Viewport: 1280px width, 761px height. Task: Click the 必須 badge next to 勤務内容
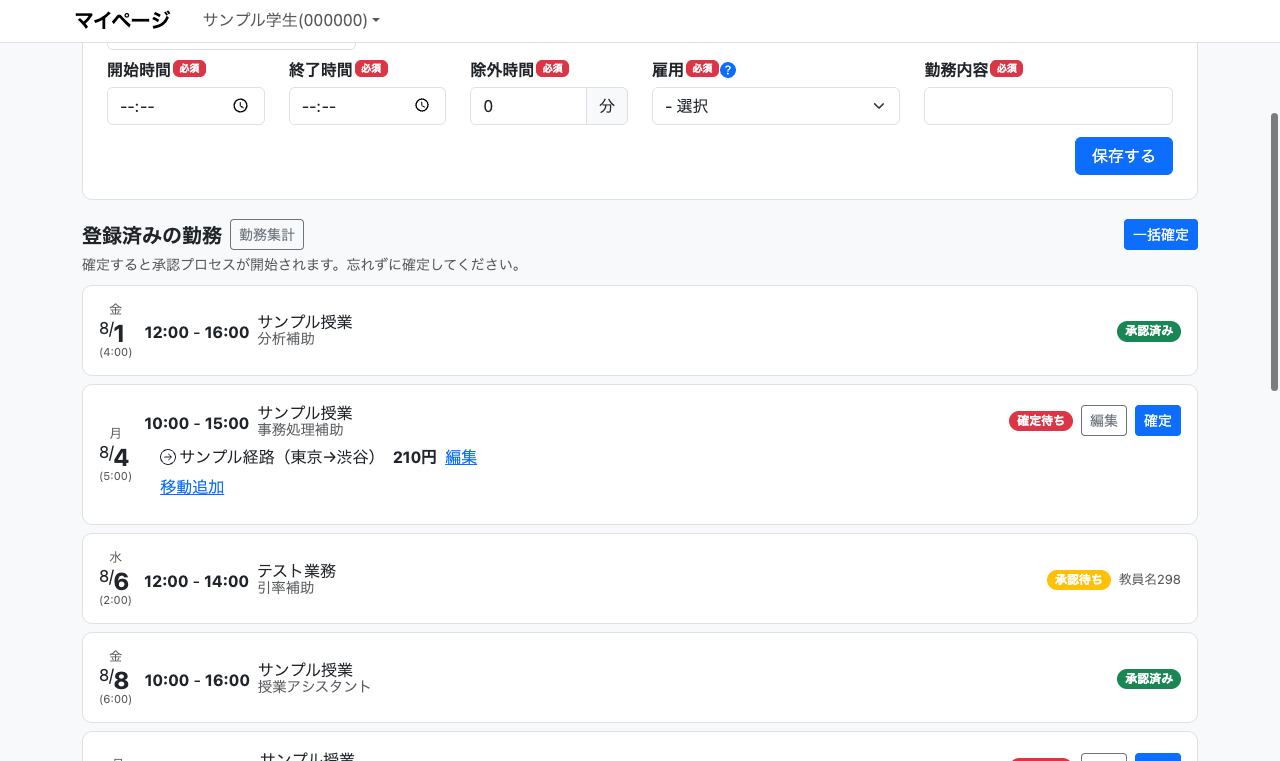[x=1006, y=69]
